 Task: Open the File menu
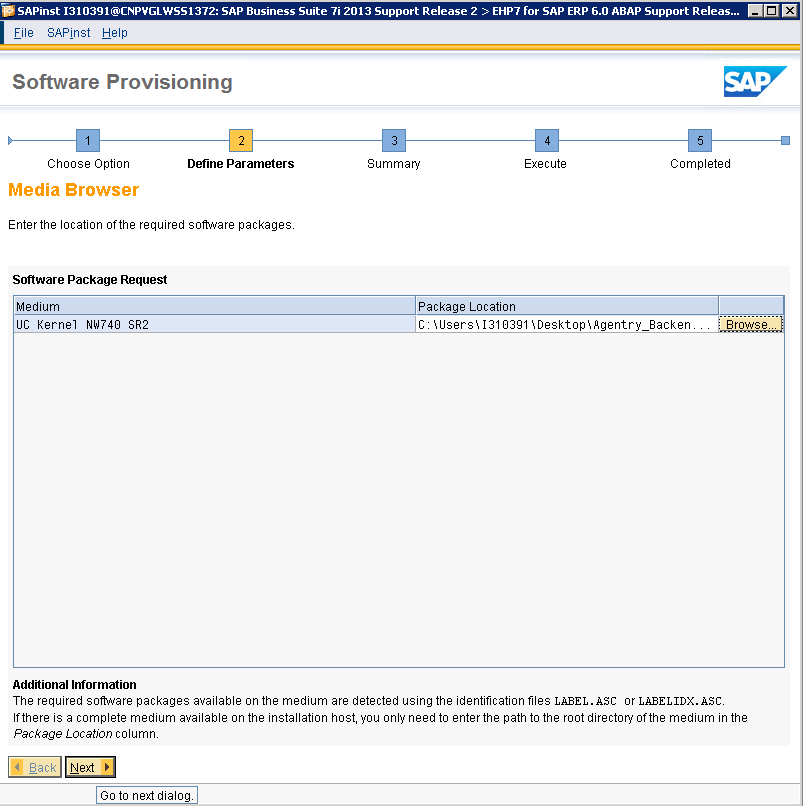tap(24, 33)
